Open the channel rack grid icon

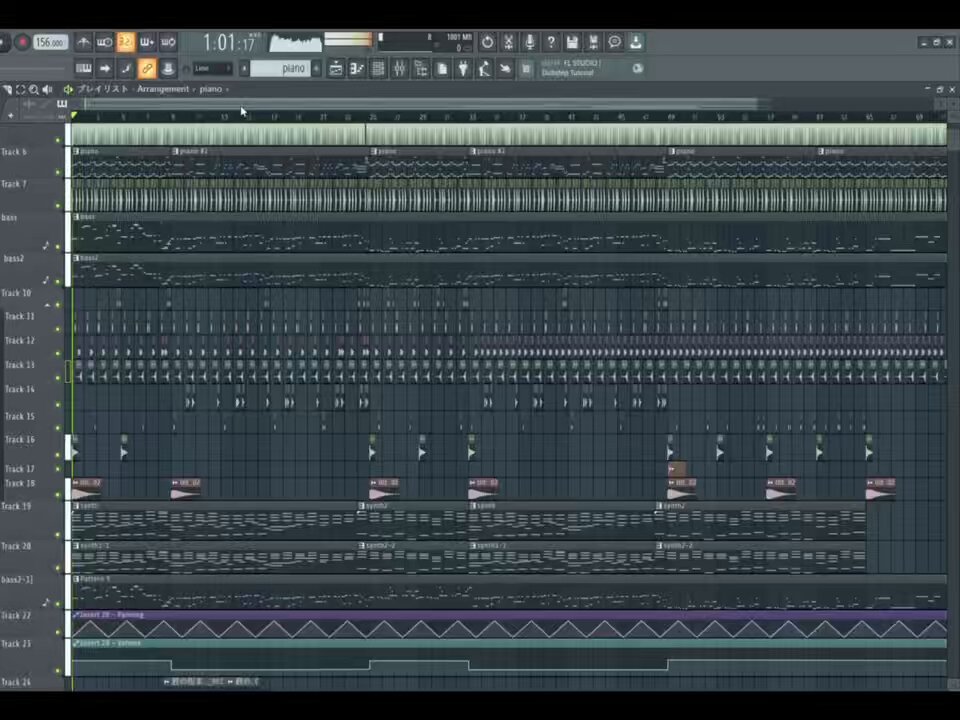378,69
